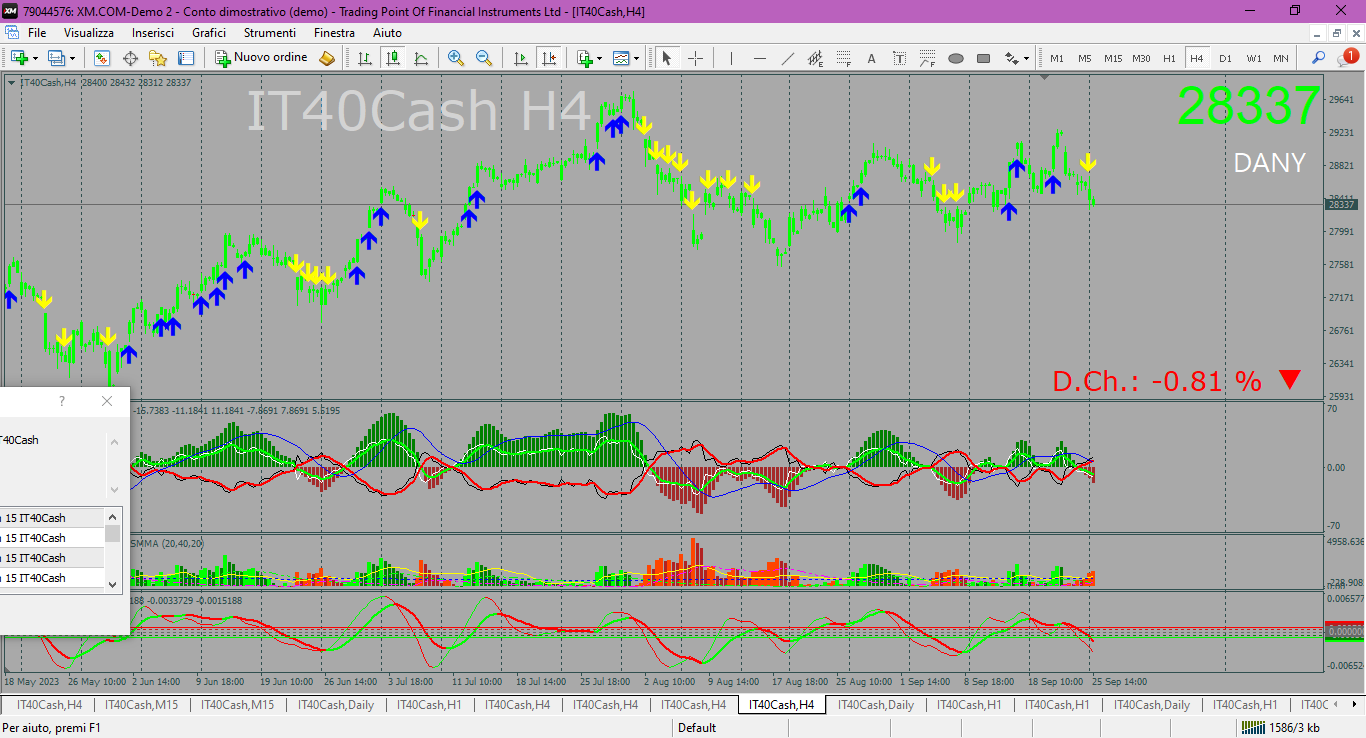Activate the standard cursor pointer
This screenshot has width=1366, height=738.
pyautogui.click(x=667, y=58)
